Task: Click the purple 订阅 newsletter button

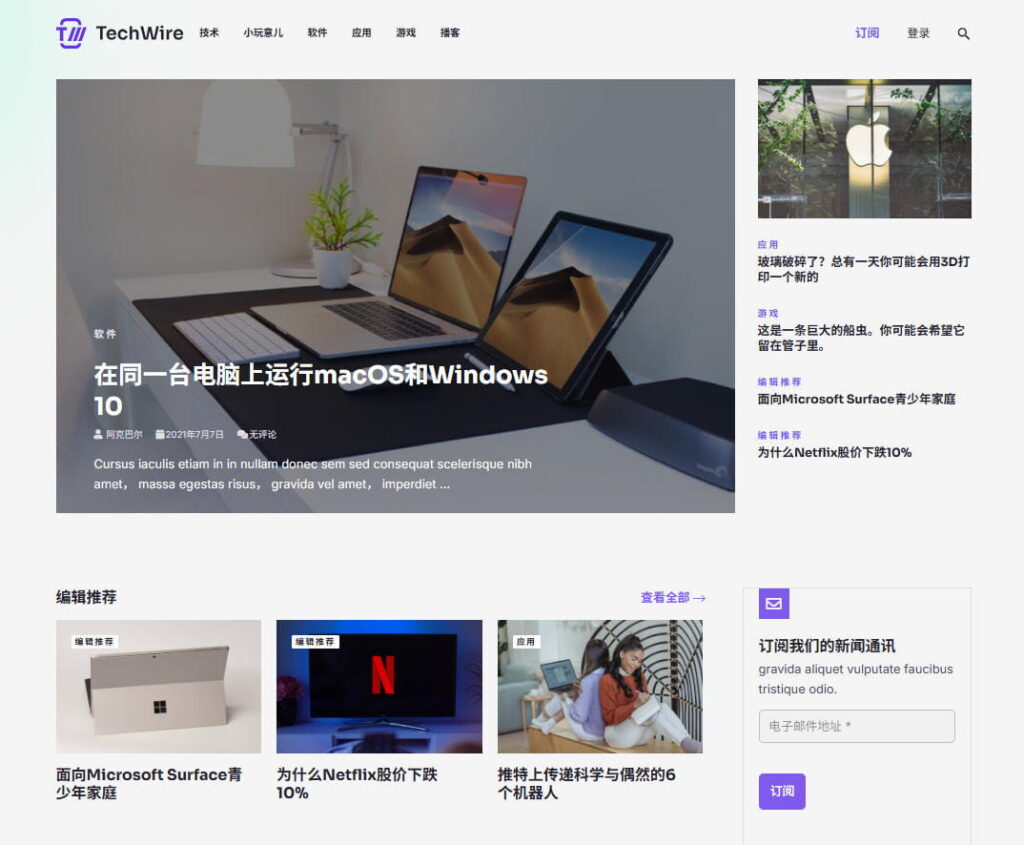Action: pyautogui.click(x=782, y=791)
